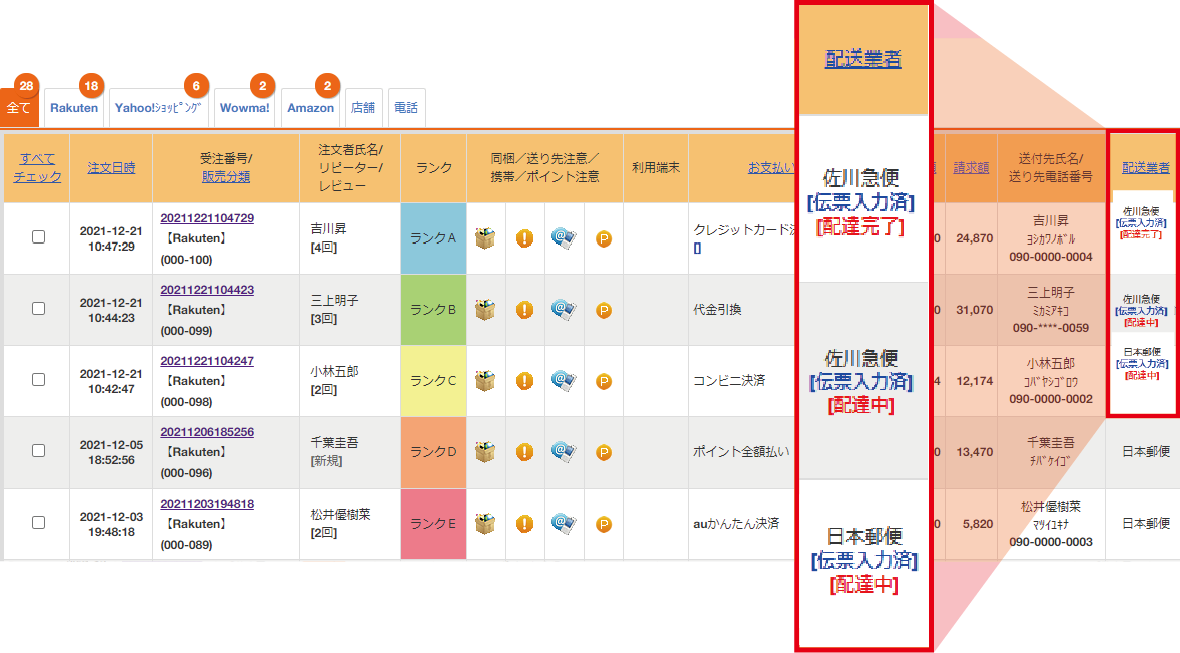Click bundle box icon in 松井優樹菜 row

coord(485,523)
